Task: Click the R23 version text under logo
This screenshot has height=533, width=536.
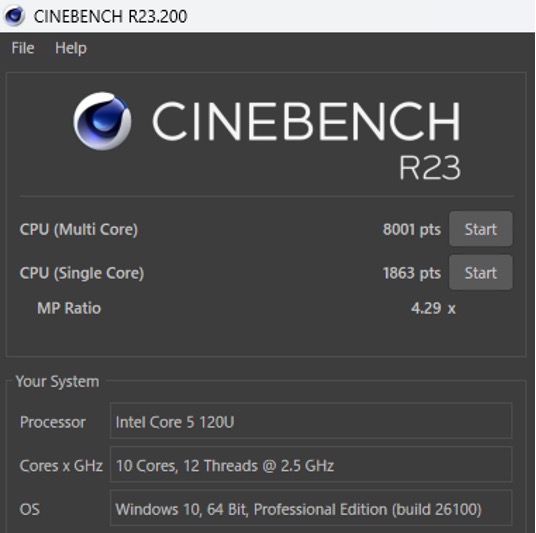Action: [430, 168]
